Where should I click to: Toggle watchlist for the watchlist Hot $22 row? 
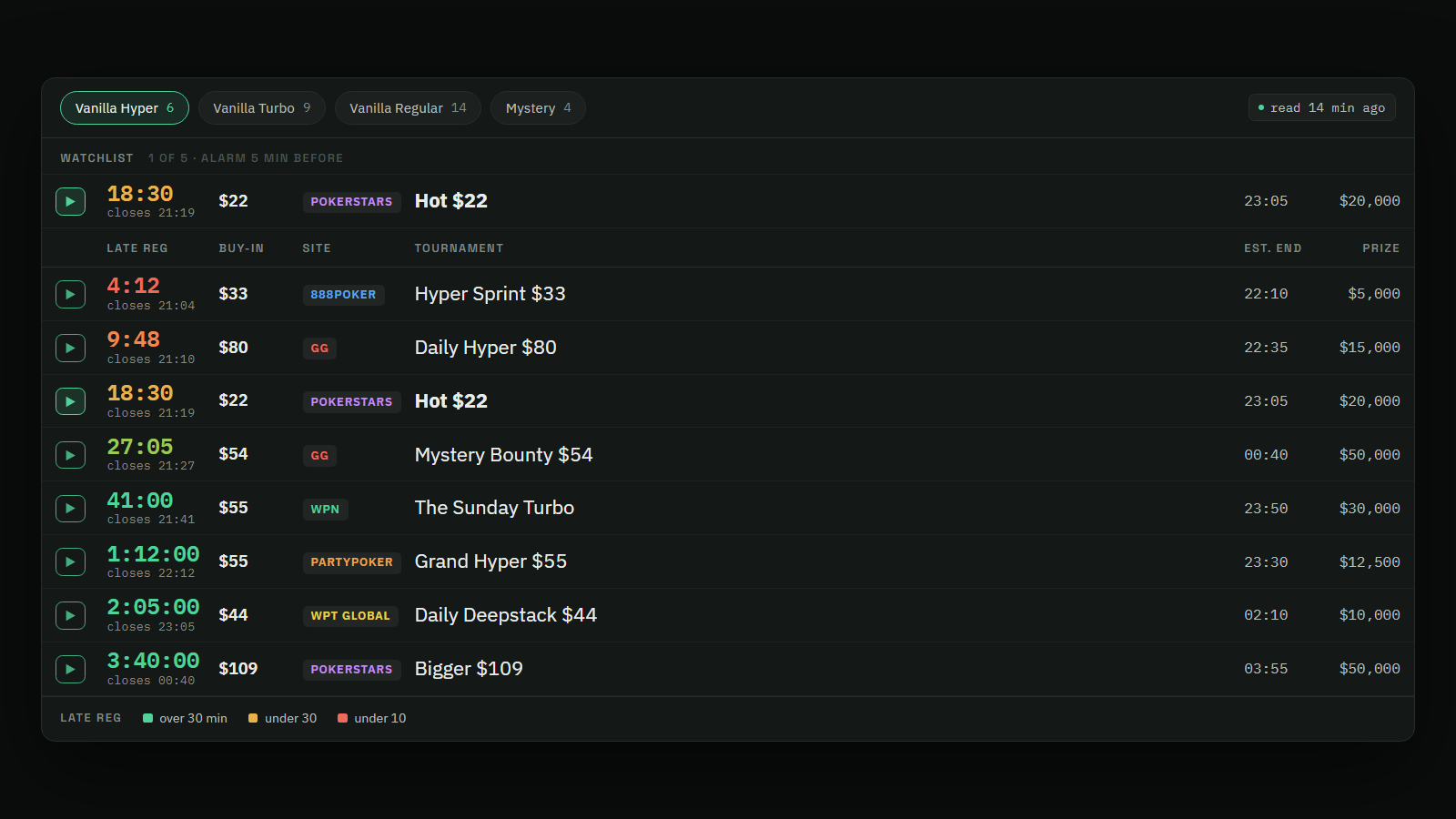(x=70, y=201)
